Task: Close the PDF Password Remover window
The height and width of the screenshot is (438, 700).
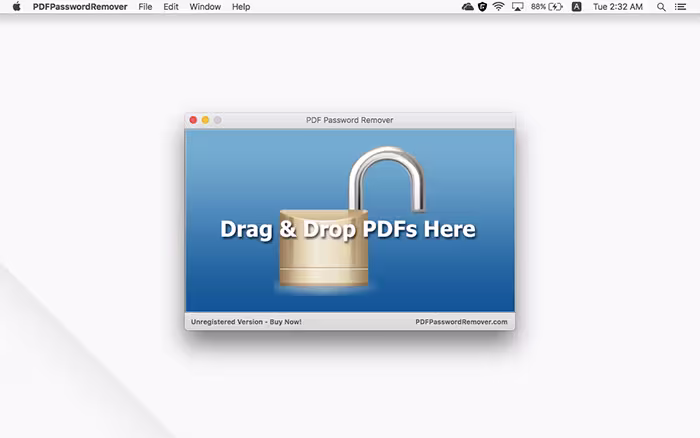Action: 193,120
